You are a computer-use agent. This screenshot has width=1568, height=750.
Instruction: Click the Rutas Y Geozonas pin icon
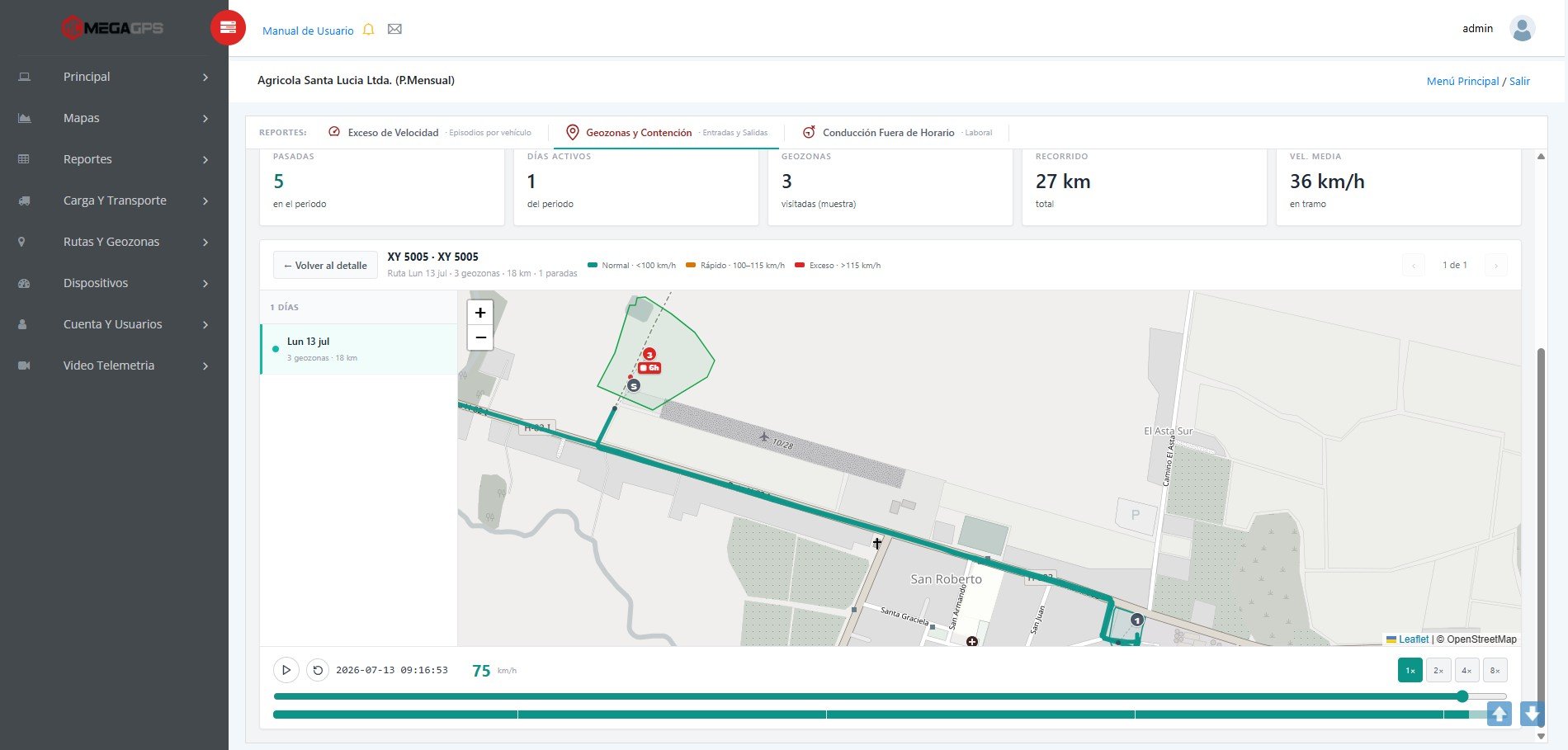[22, 242]
